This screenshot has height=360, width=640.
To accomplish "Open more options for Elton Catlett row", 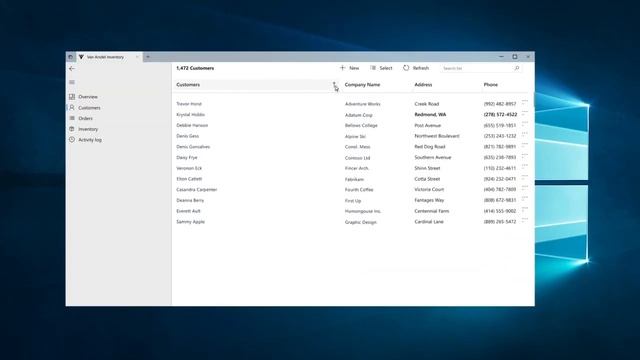I will pyautogui.click(x=525, y=177).
